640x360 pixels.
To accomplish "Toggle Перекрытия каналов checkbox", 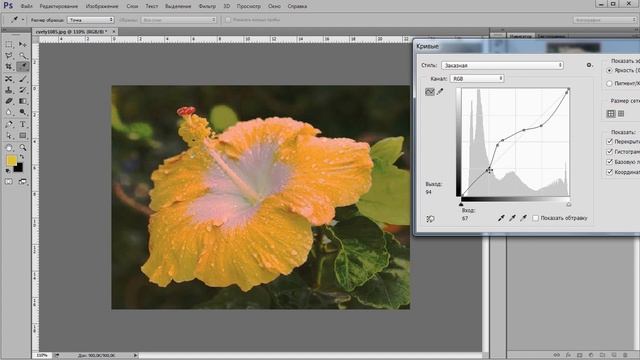I will click(x=610, y=141).
